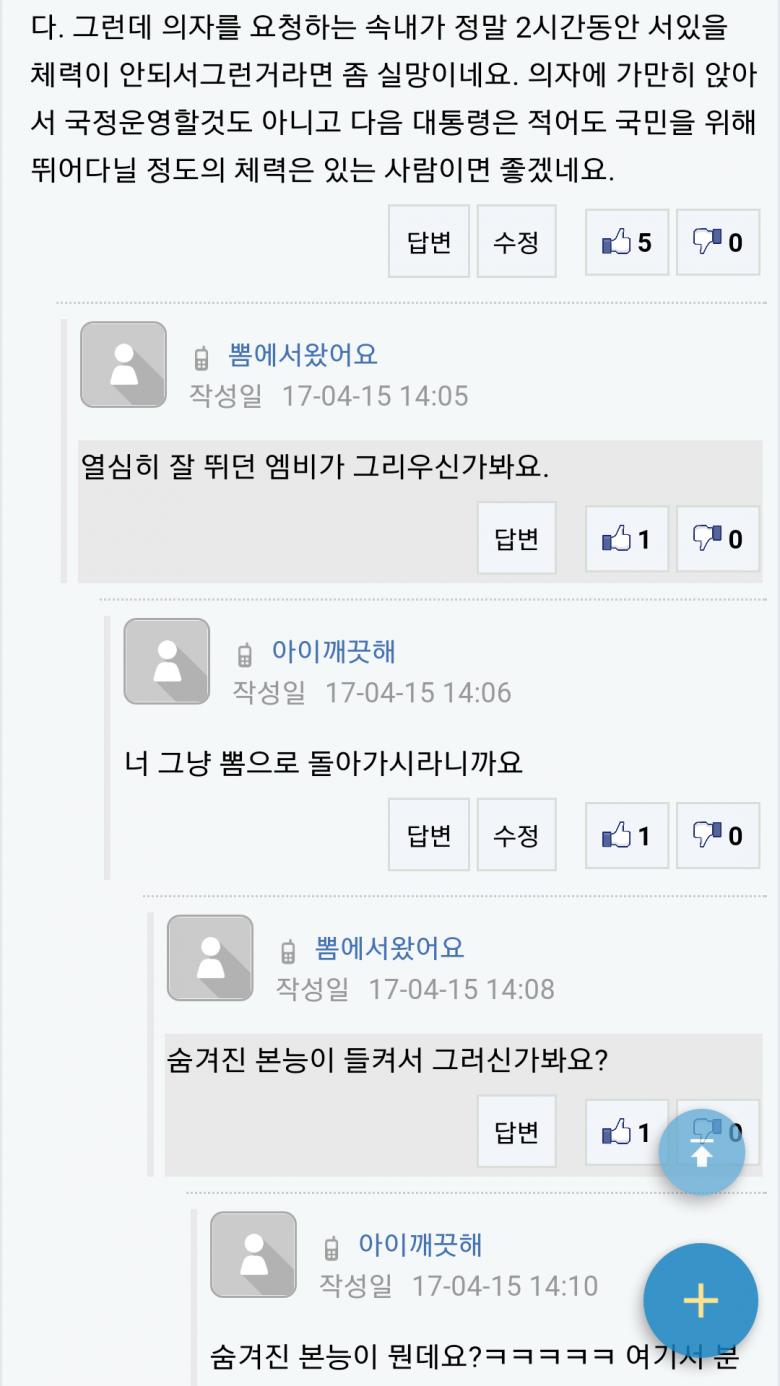Image resolution: width=780 pixels, height=1386 pixels.
Task: Tap the scroll-to-top floating arrow button
Action: coord(701,1152)
